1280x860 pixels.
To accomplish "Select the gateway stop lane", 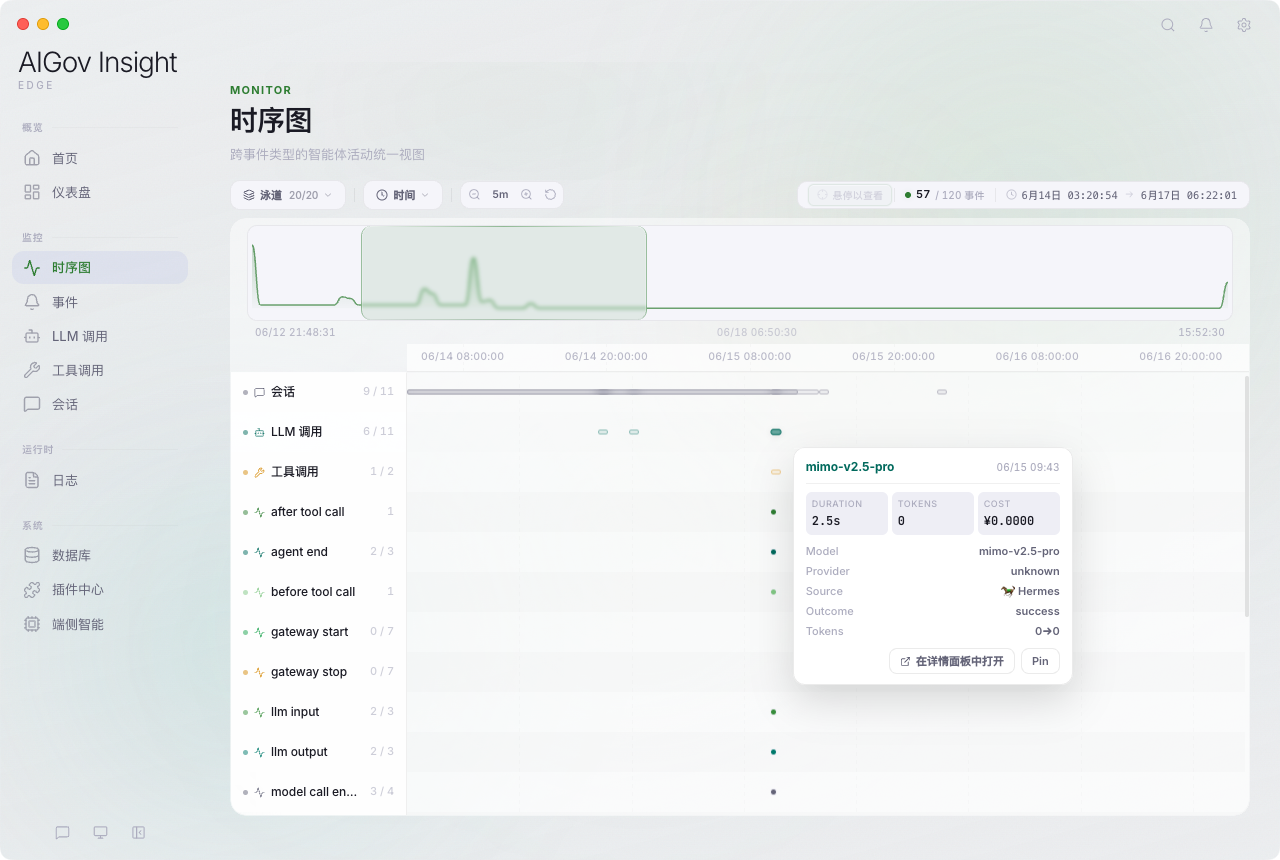I will (318, 672).
